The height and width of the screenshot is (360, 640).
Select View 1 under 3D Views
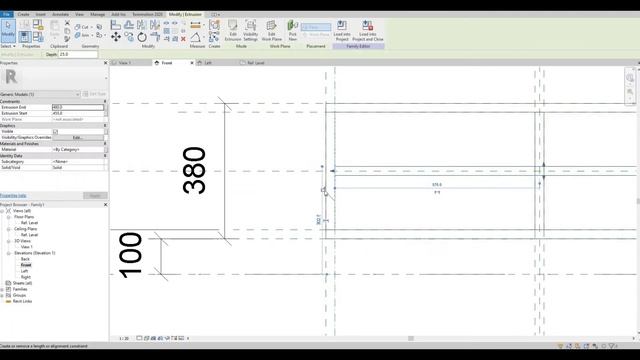[26, 247]
